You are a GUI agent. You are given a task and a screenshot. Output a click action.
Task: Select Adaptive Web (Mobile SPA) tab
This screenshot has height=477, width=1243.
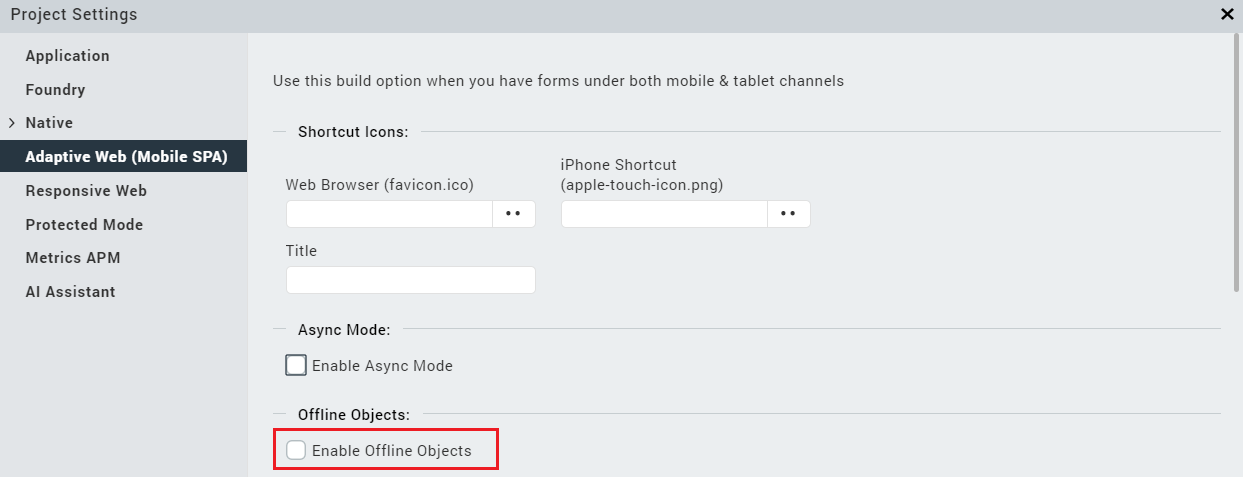126,157
